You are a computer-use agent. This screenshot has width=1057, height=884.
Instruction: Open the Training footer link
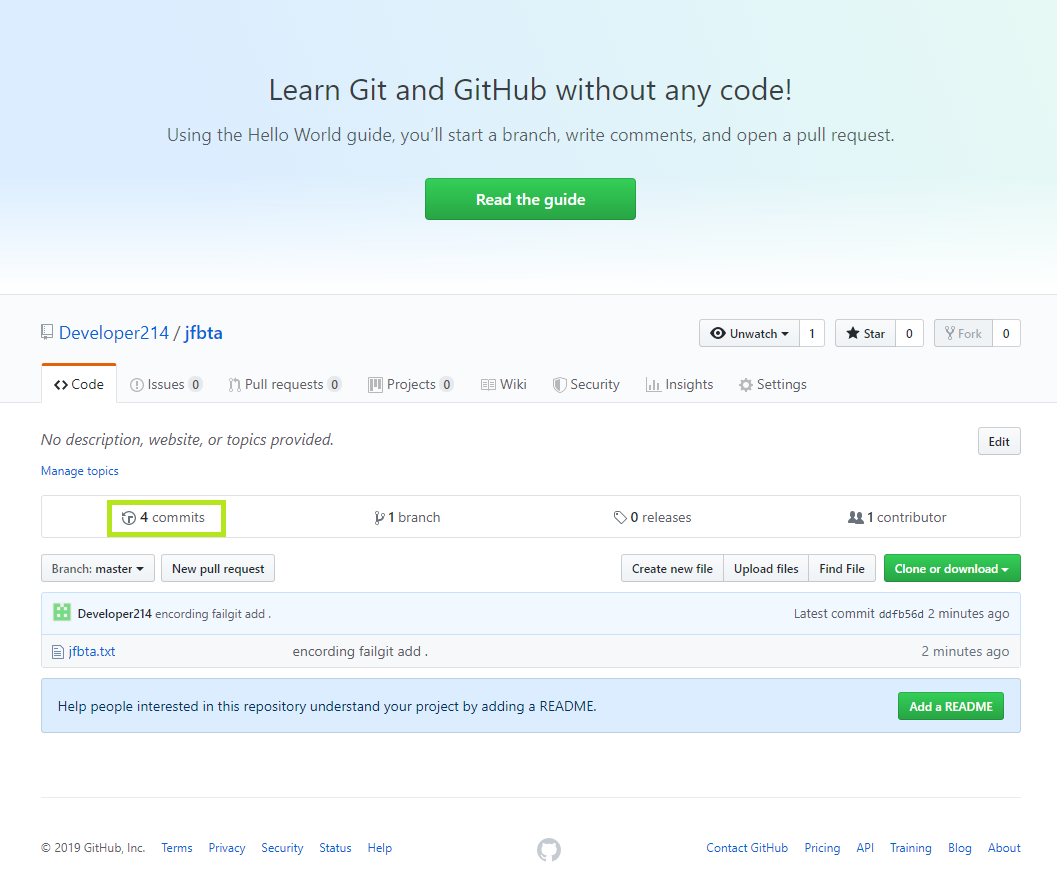tap(910, 848)
